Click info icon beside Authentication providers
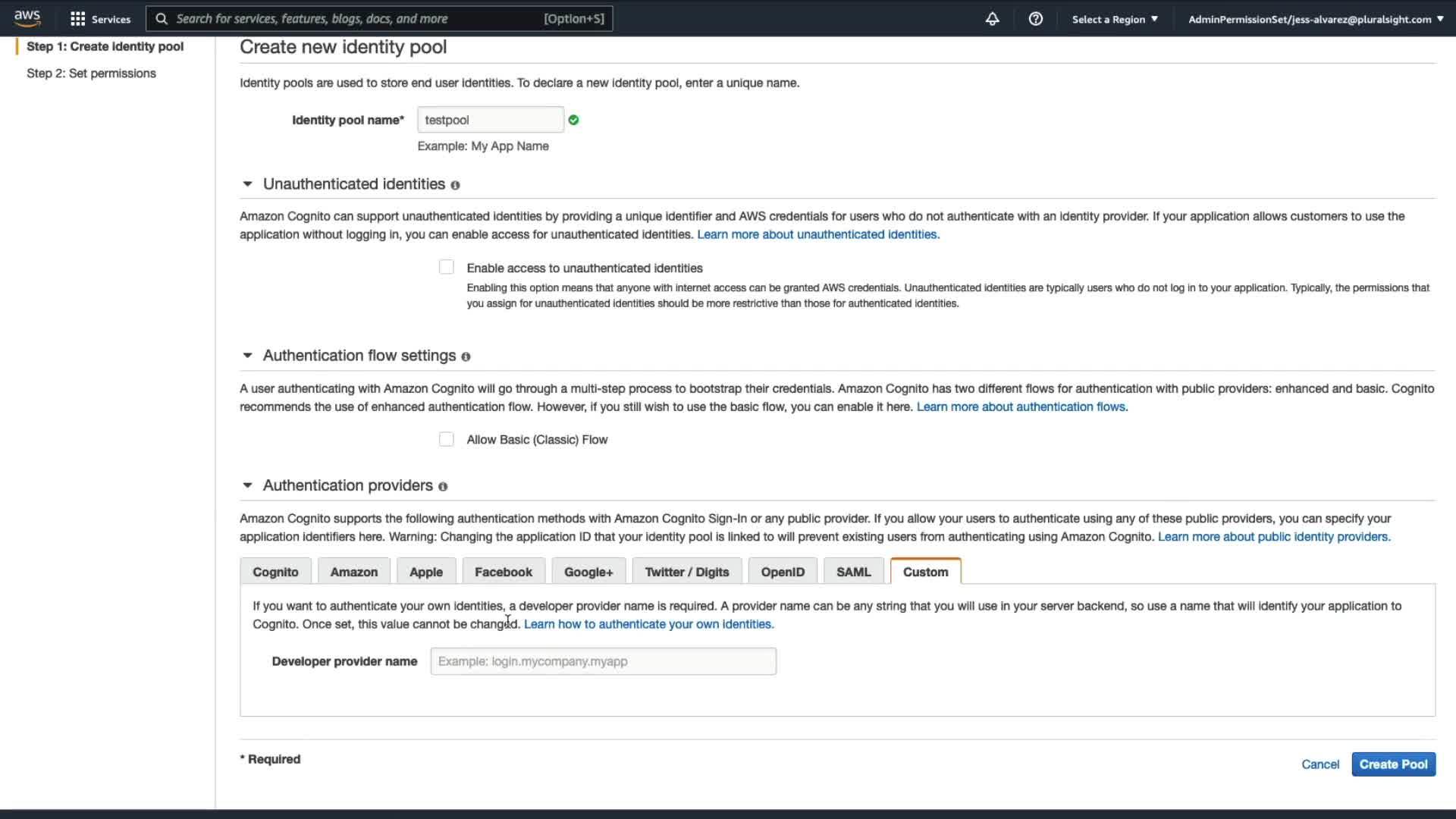1456x819 pixels. coord(443,487)
